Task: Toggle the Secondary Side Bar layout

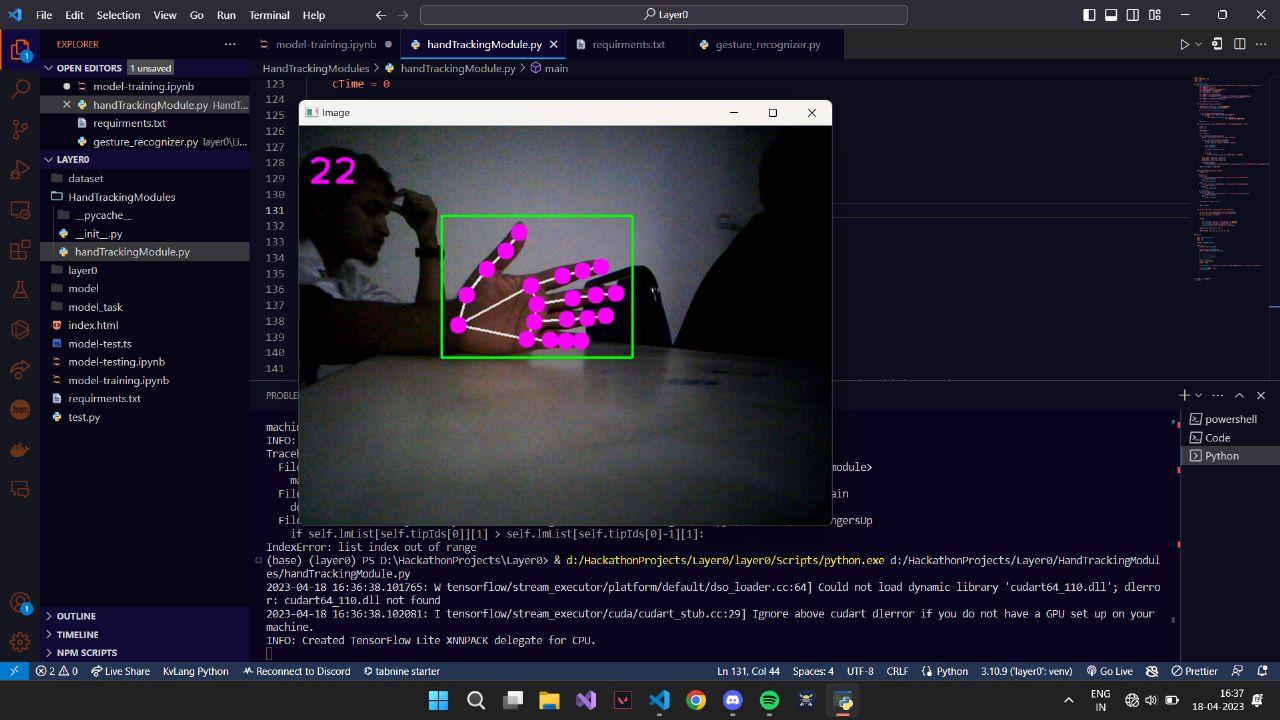Action: (x=1133, y=15)
